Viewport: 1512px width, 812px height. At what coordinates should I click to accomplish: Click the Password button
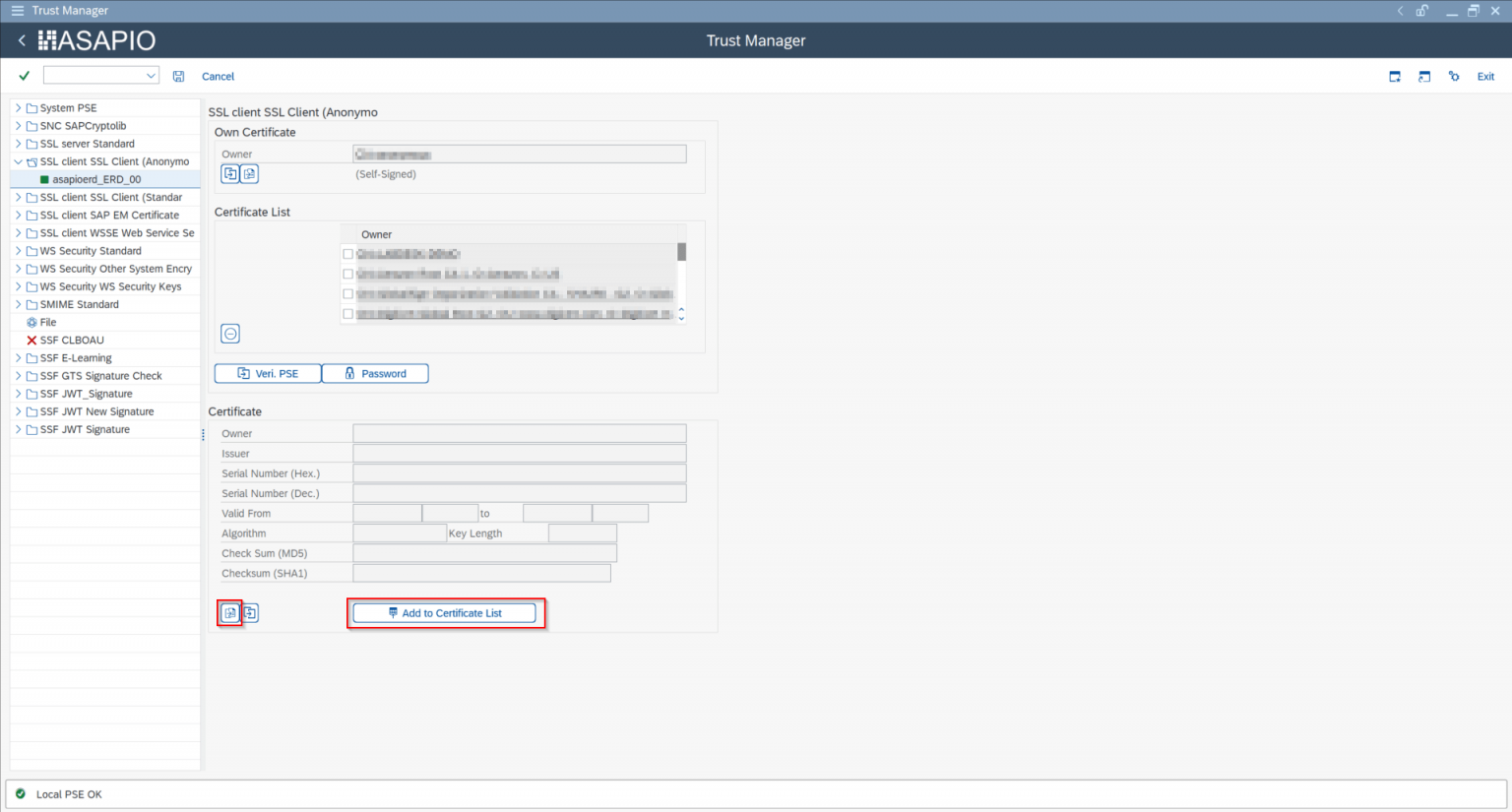(375, 374)
